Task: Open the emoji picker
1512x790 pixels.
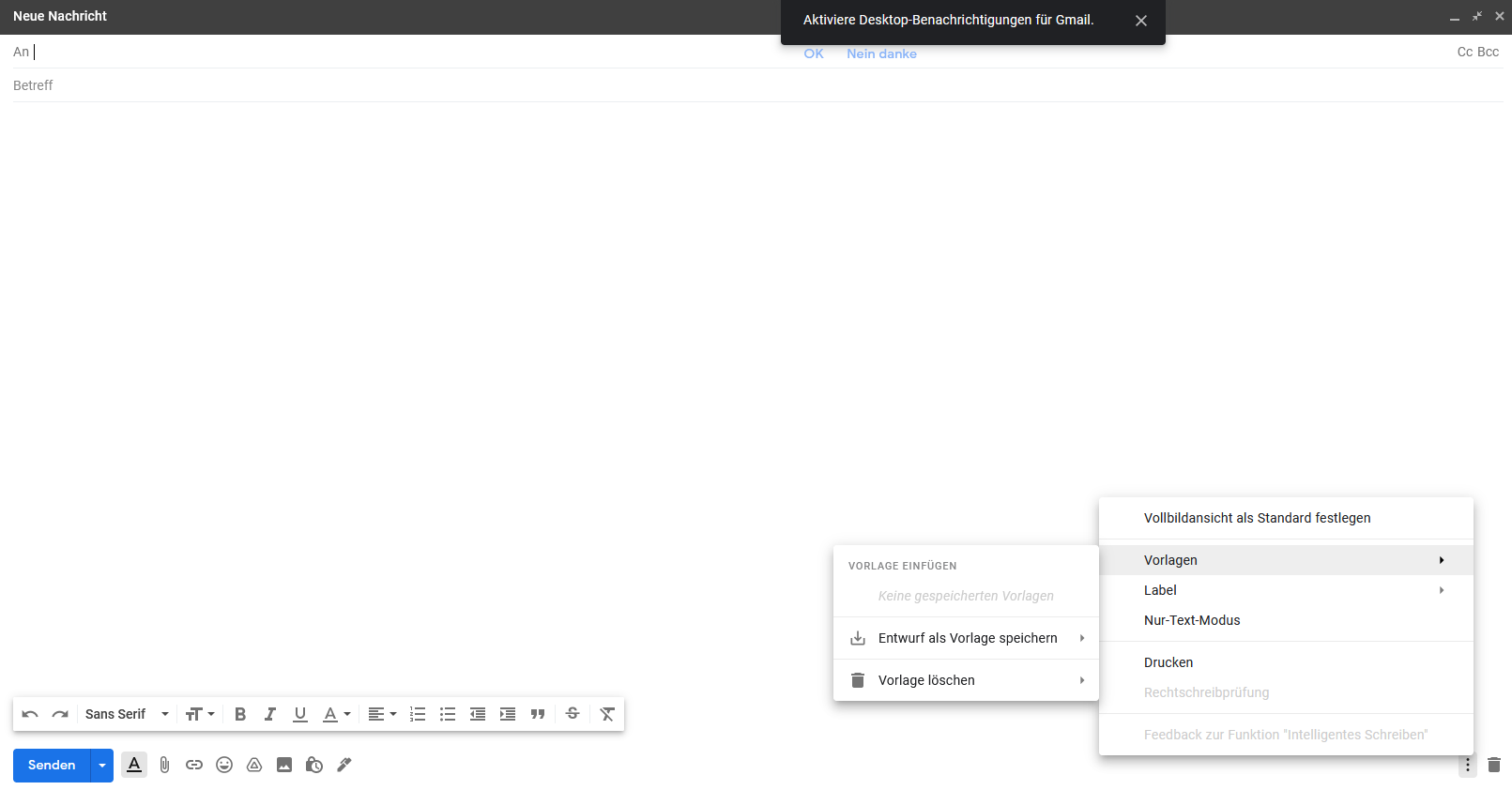Action: pyautogui.click(x=224, y=766)
